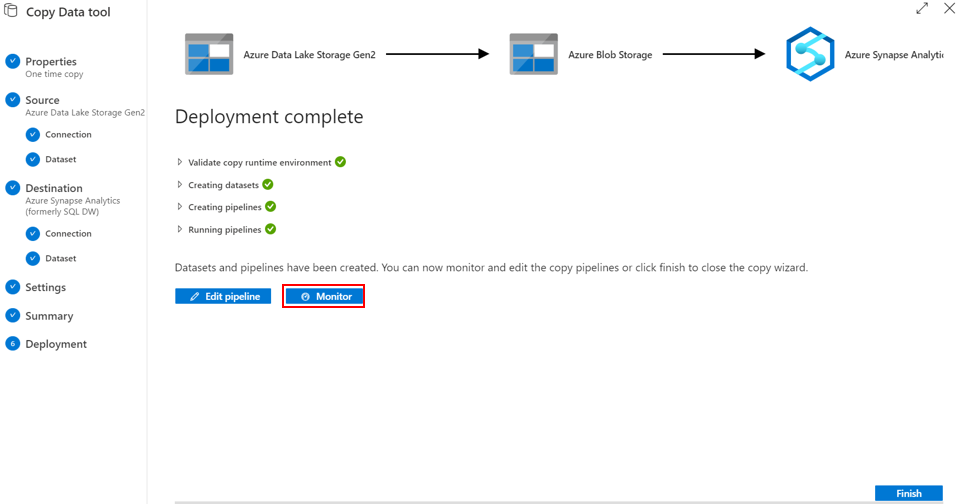Expand the wizard to full screen

point(922,9)
